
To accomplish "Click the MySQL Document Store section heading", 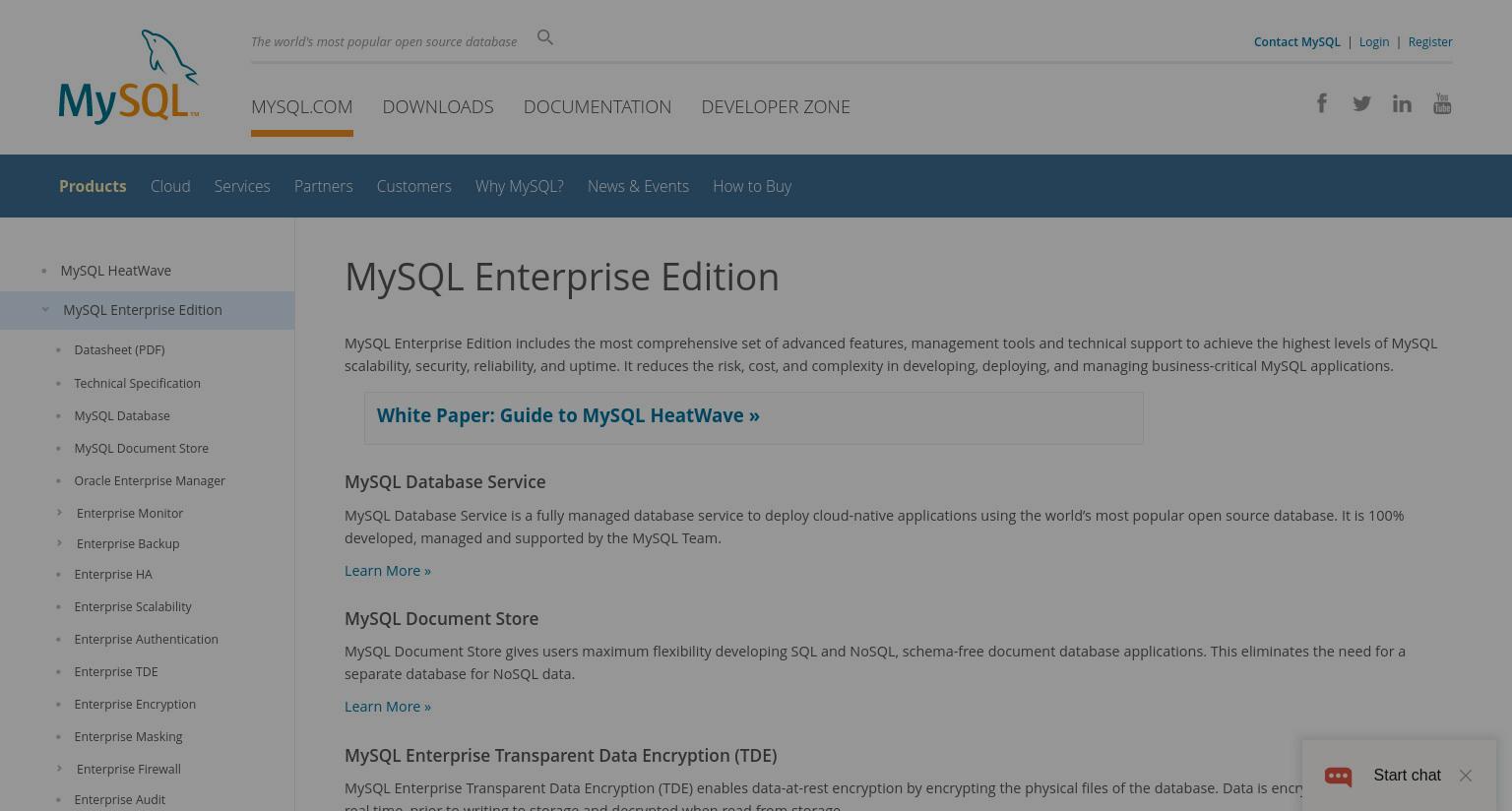I will click(x=441, y=619).
